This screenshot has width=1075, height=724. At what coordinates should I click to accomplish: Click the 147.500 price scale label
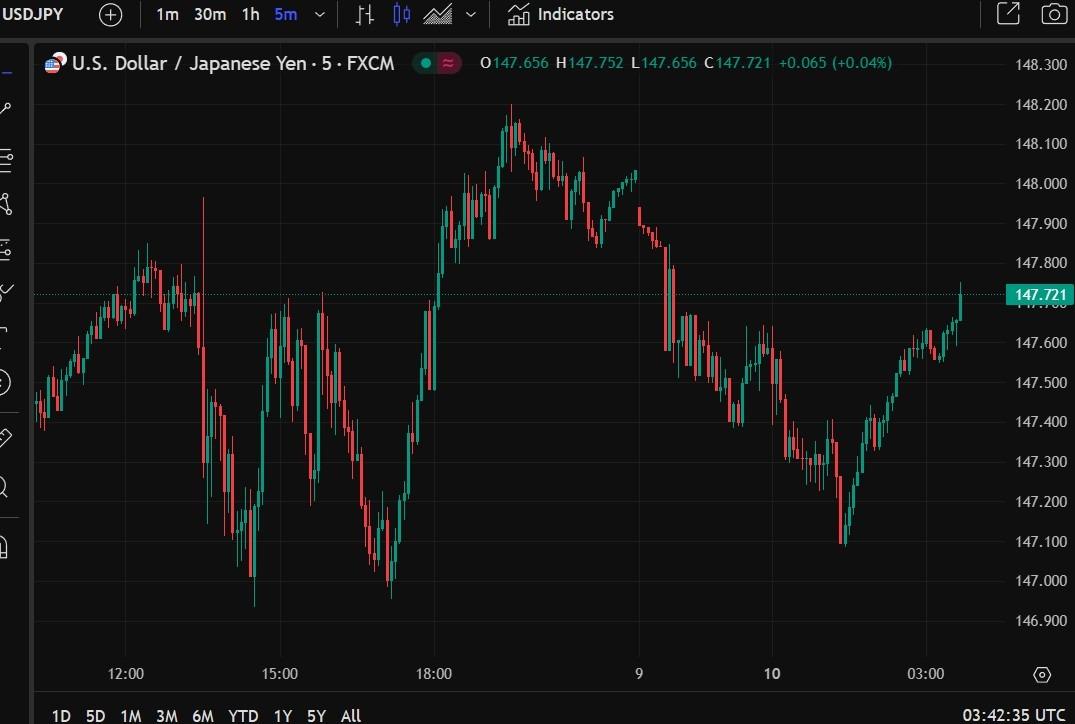(x=1041, y=382)
